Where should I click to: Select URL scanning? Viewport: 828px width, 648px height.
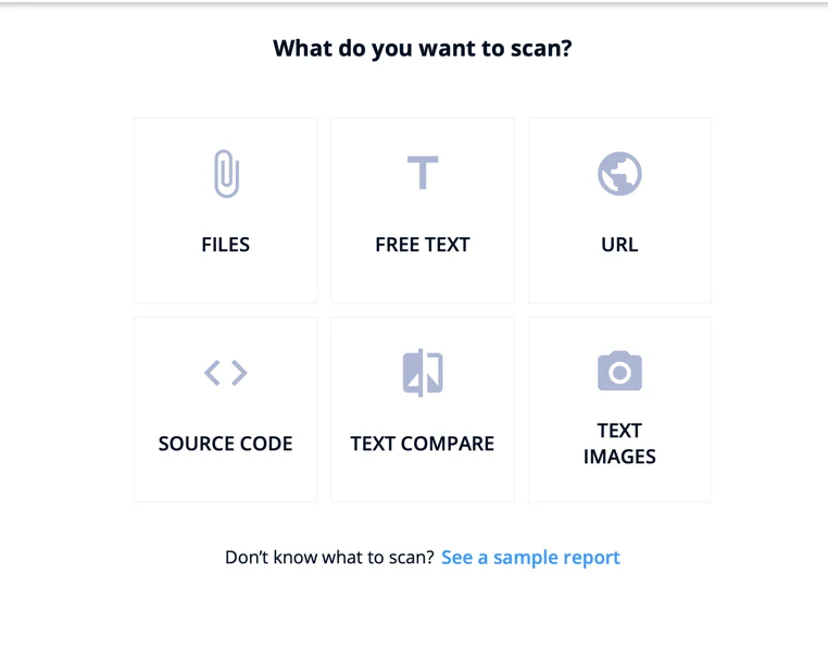(618, 209)
